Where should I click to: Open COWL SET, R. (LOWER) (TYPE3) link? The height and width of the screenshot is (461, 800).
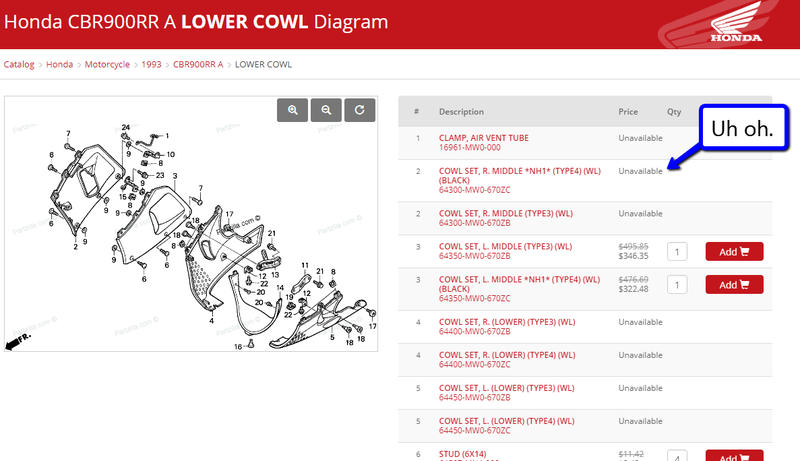tap(507, 322)
